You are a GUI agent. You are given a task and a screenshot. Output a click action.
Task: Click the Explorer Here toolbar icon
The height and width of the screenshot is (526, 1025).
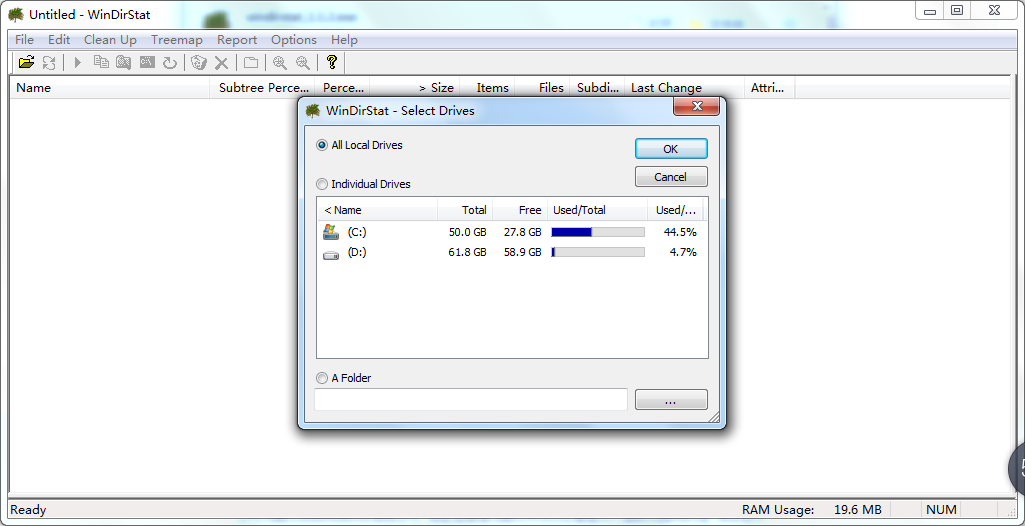[x=124, y=63]
